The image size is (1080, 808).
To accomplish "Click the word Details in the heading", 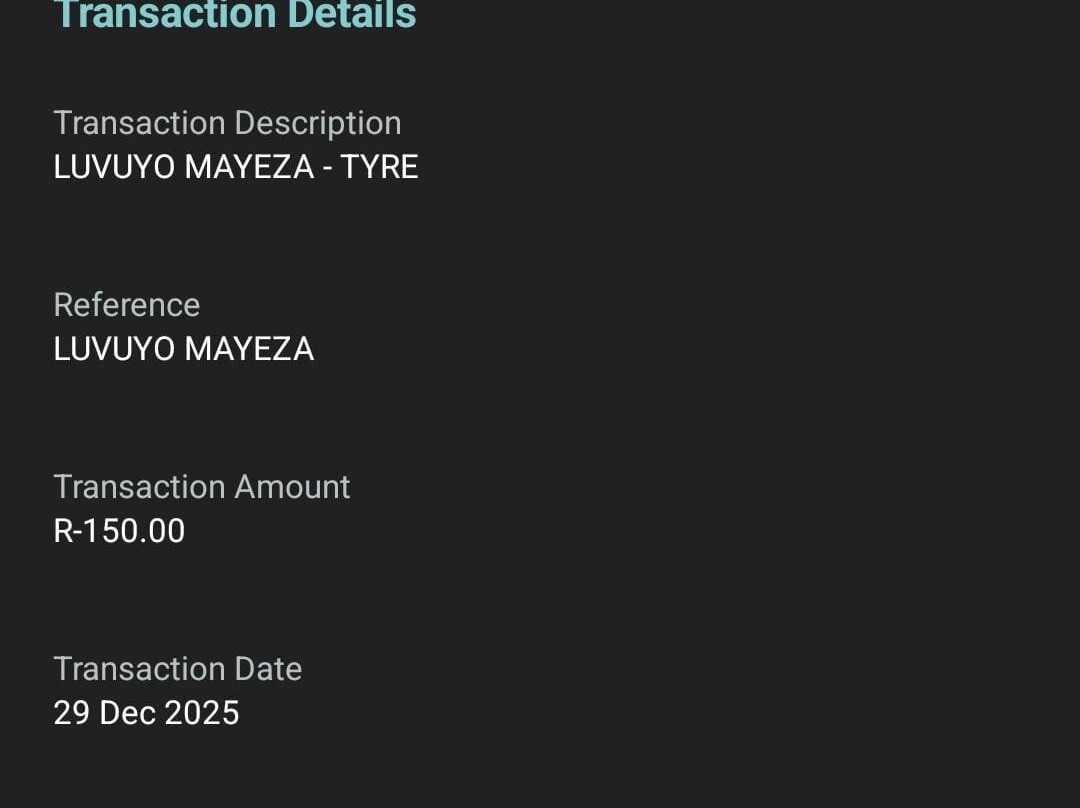I will [352, 14].
